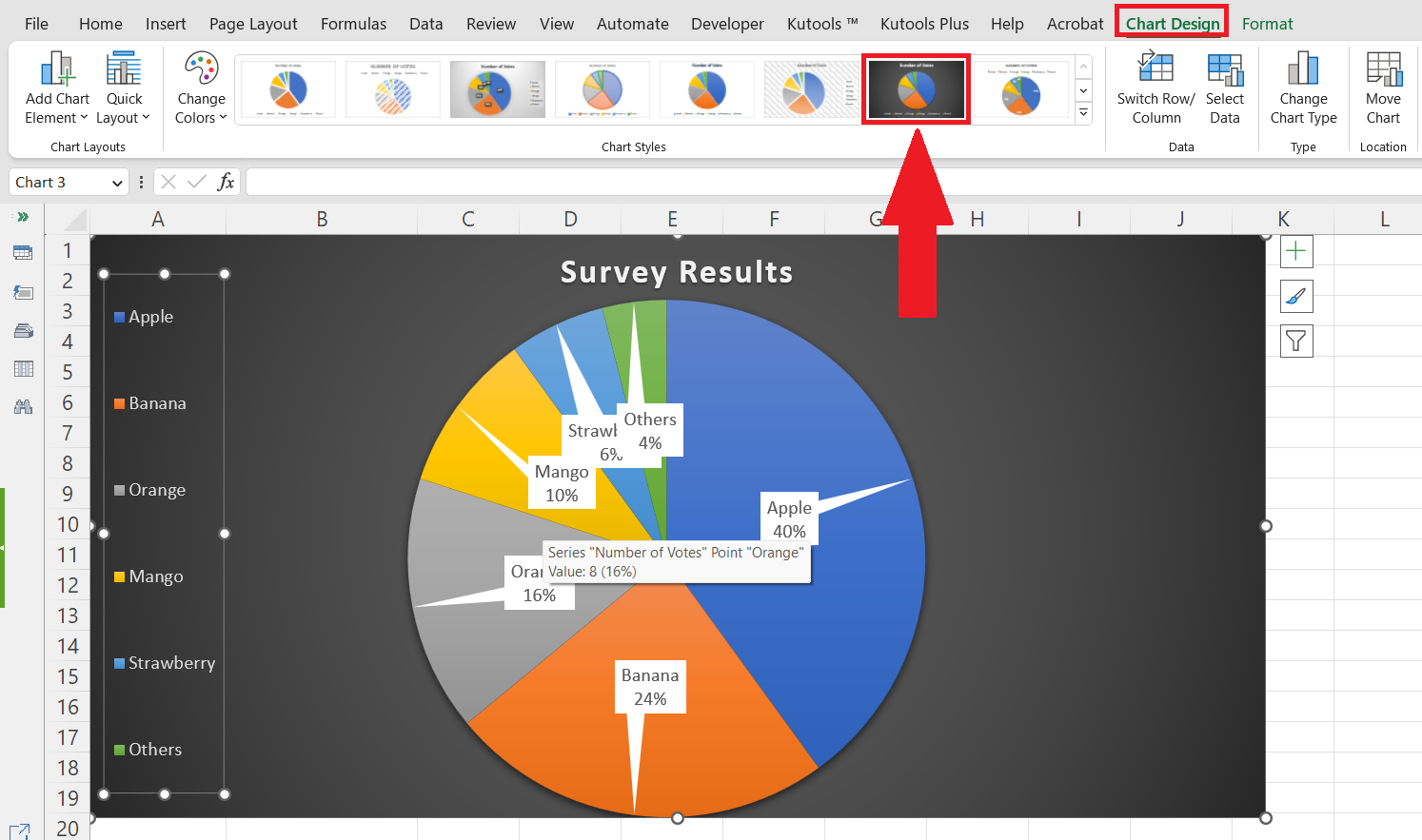Click the Select All corner triangle
The height and width of the screenshot is (840, 1422).
74,222
